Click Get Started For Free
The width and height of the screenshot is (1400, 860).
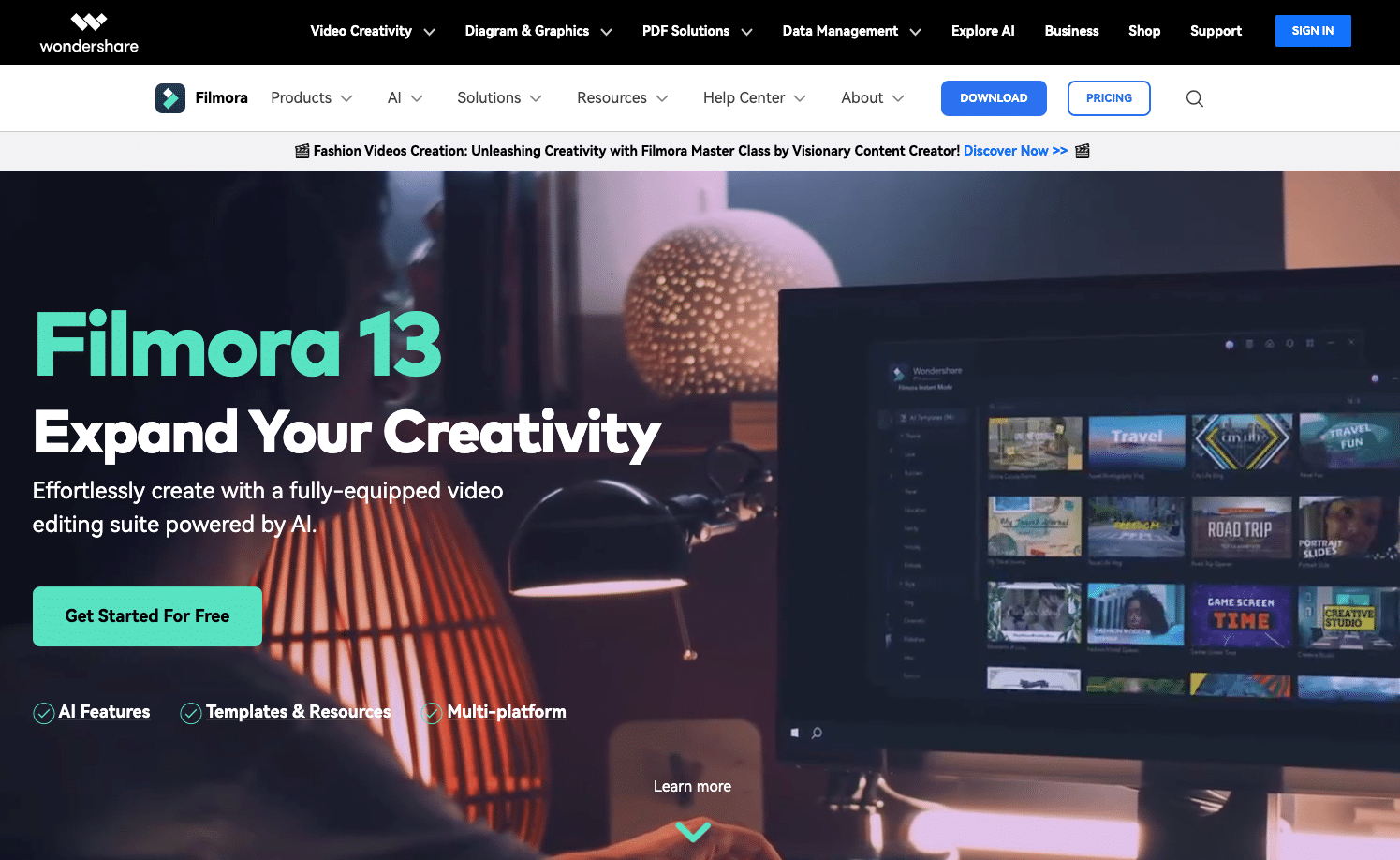(147, 616)
